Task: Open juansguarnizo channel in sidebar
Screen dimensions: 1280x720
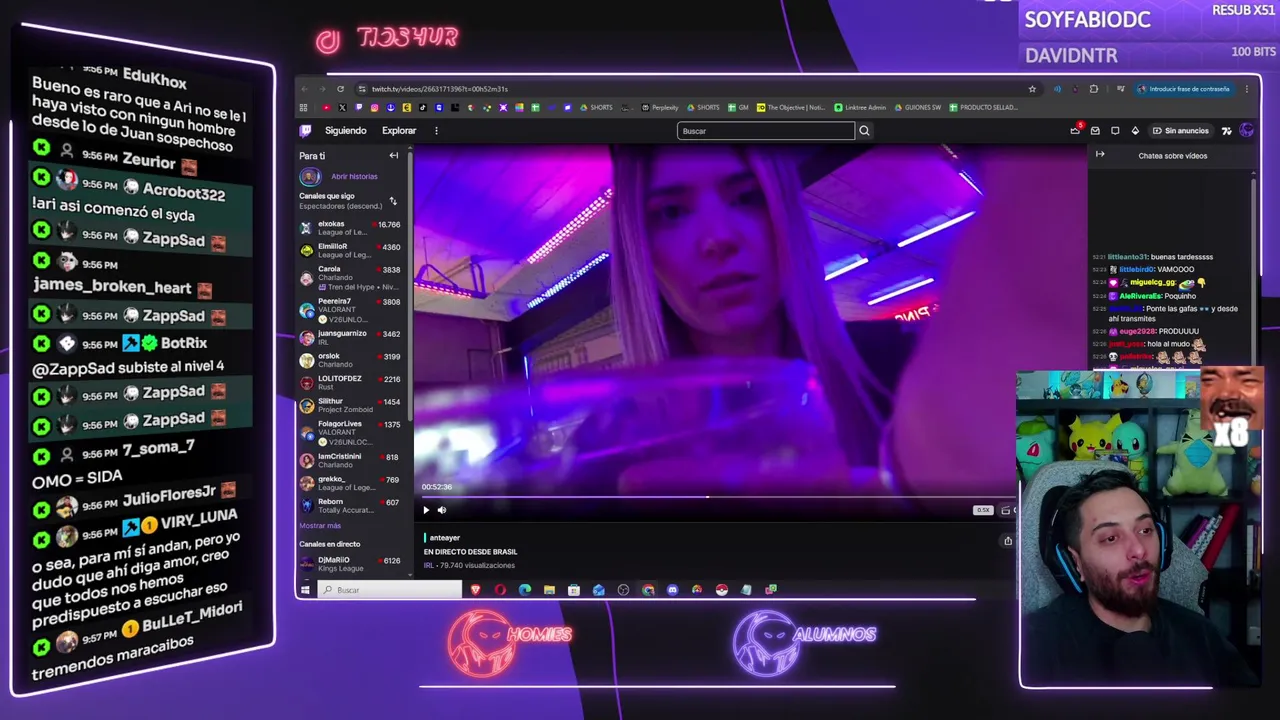Action: tap(350, 337)
